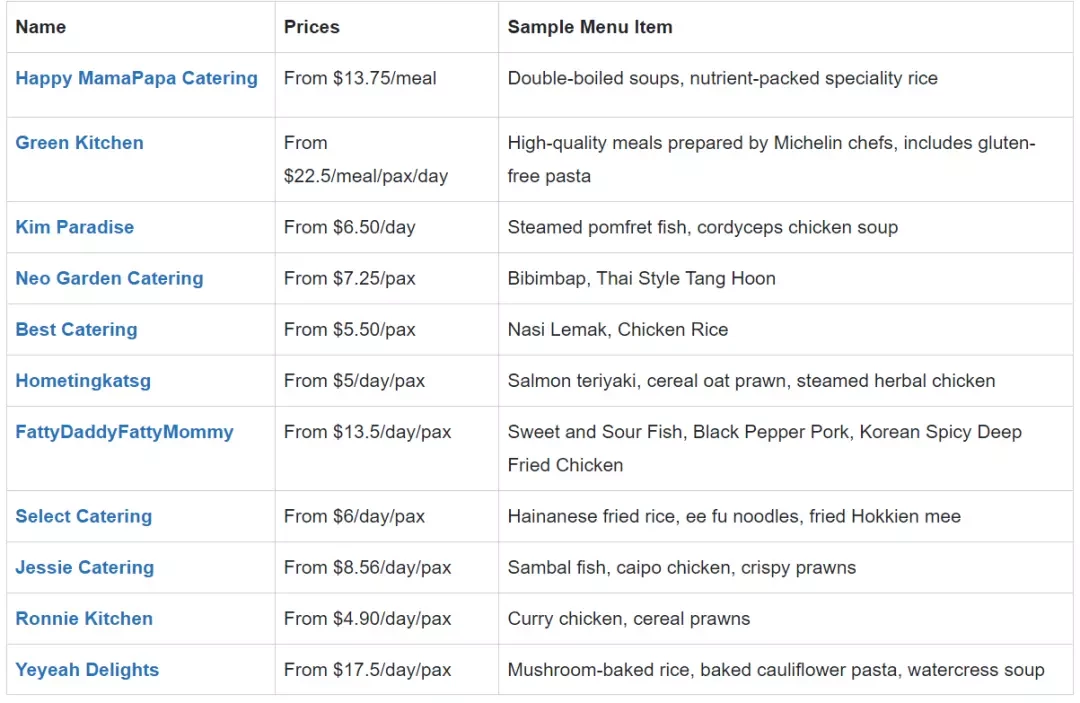Open the Jessie Catering link
Viewport: 1080px width, 703px height.
click(85, 567)
